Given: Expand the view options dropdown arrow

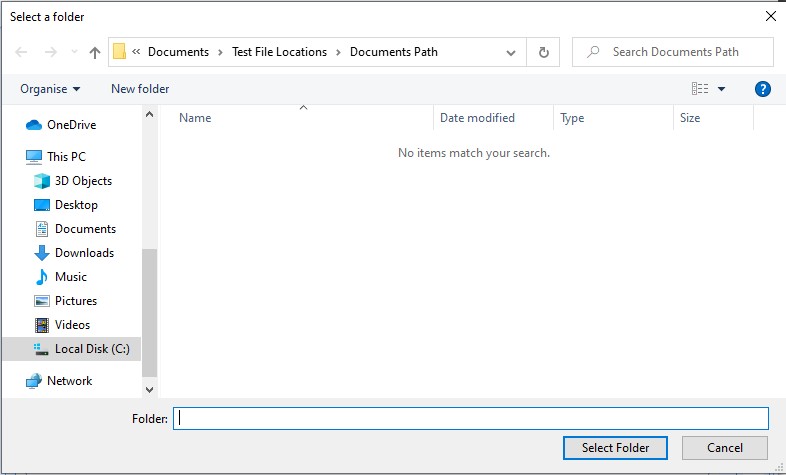Looking at the screenshot, I should tap(721, 89).
